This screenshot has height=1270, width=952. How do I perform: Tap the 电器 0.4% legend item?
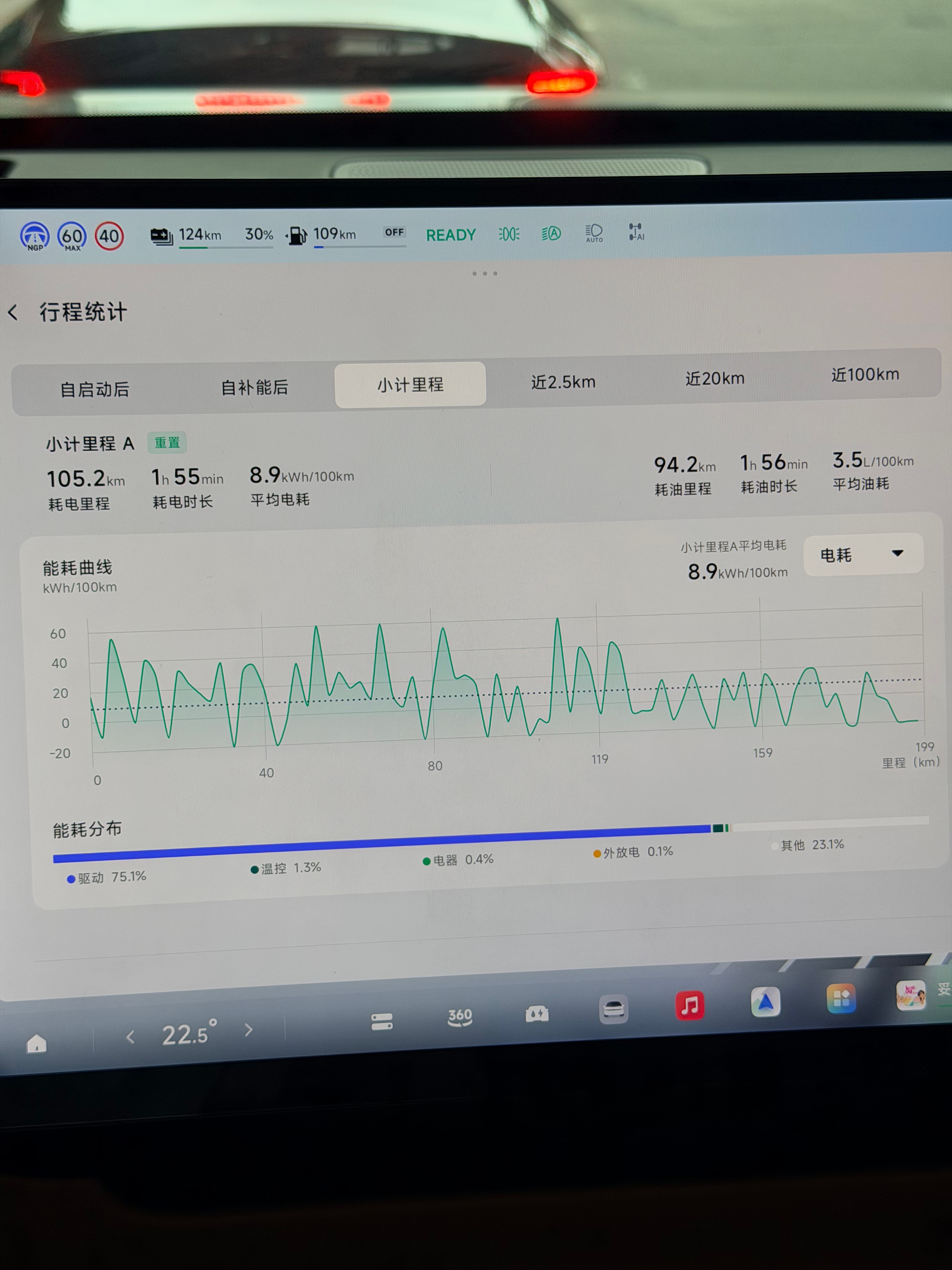458,860
